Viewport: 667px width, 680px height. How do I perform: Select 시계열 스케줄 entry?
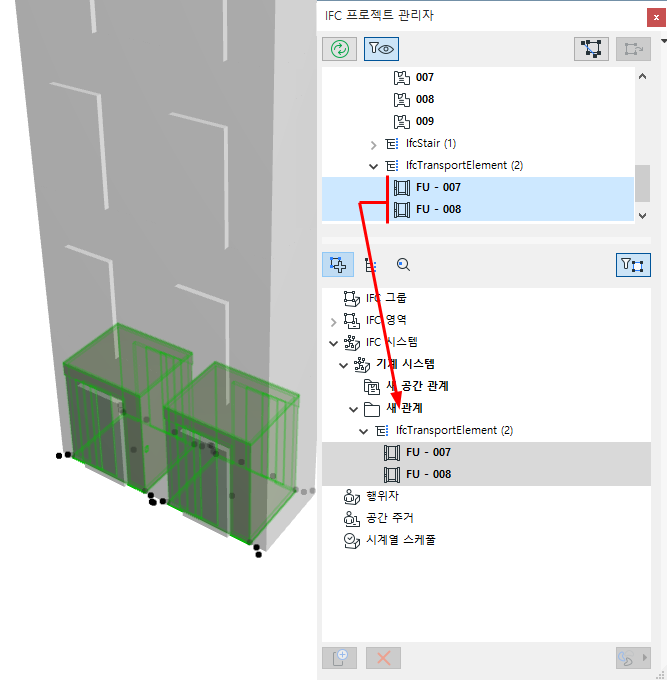tap(401, 540)
